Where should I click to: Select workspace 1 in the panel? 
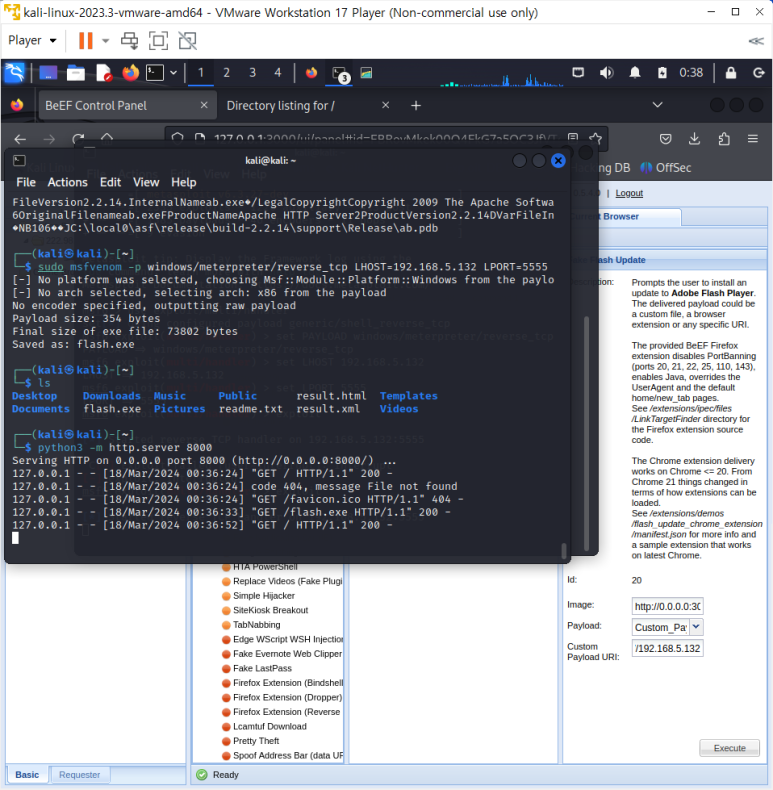(x=201, y=73)
